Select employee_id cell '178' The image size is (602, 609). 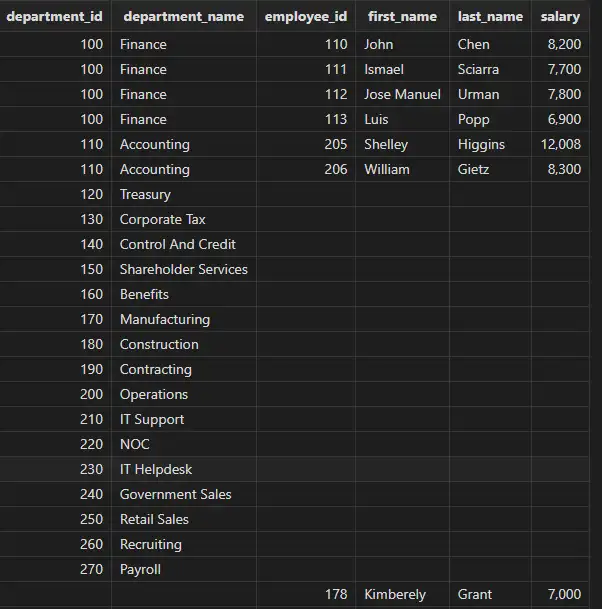tap(306, 594)
